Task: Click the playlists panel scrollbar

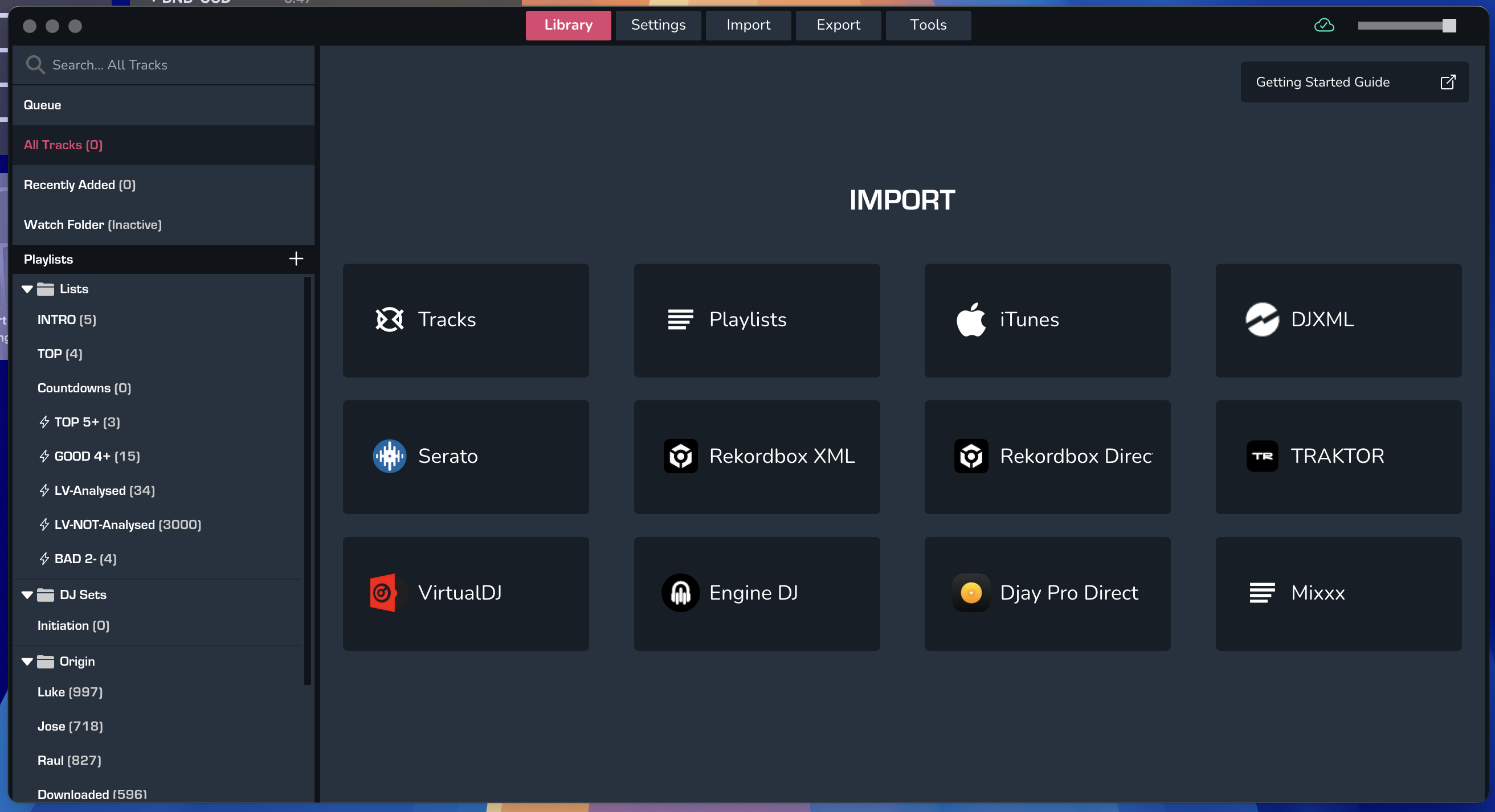Action: click(308, 481)
